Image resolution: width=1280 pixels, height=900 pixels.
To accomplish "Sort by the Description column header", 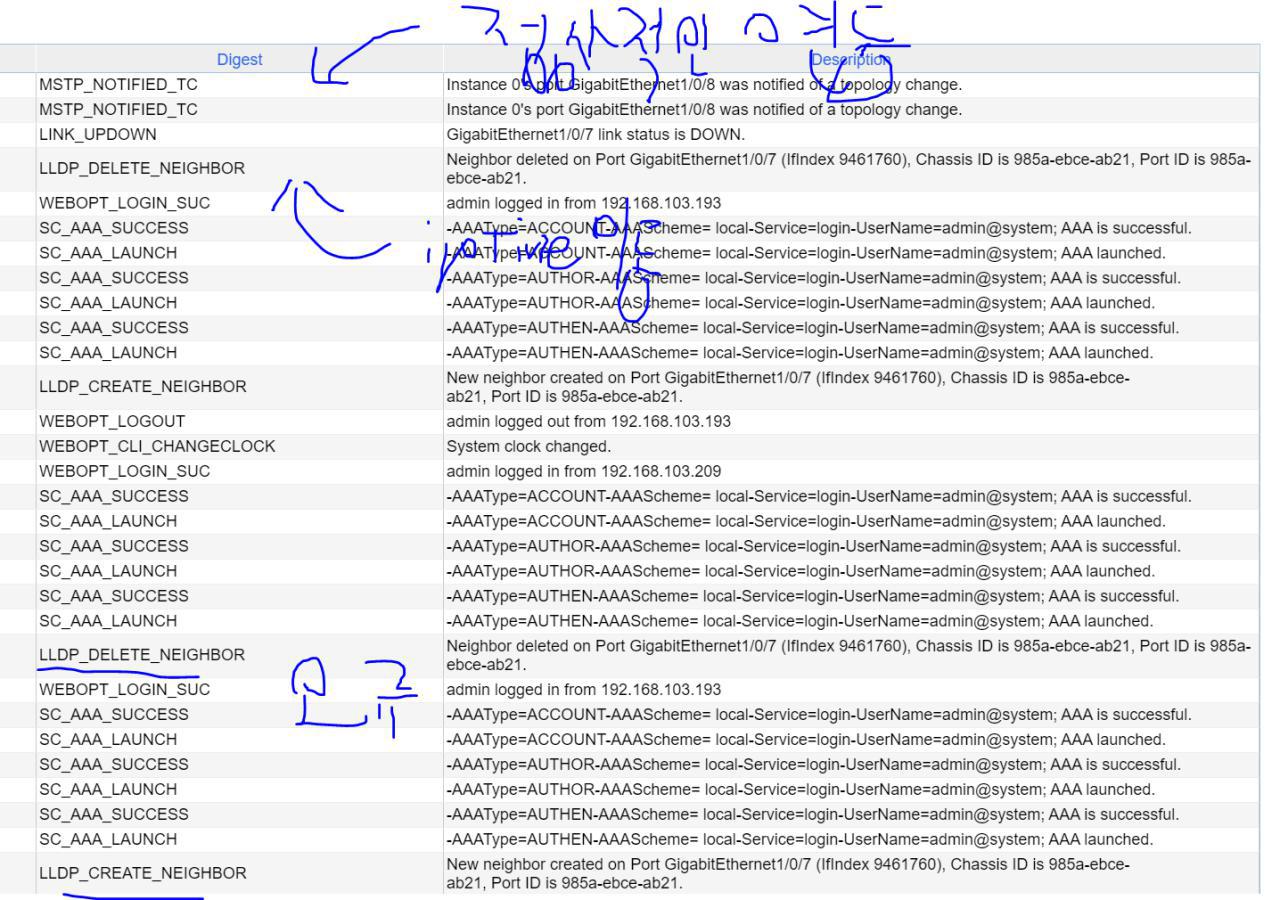I will tap(850, 60).
